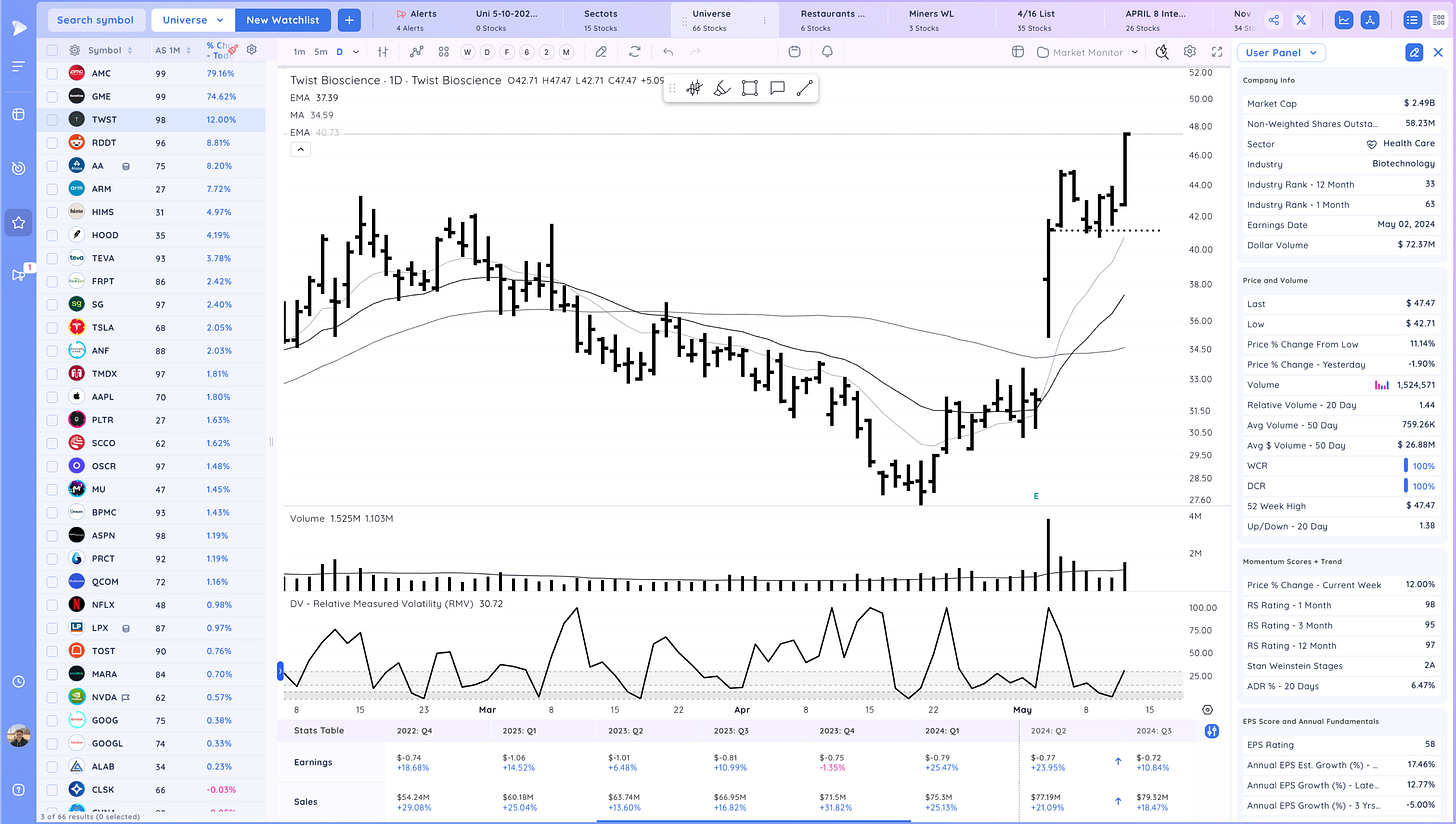This screenshot has height=824, width=1456.
Task: Switch to the APRIL 8 Inte... tab
Action: click(x=1156, y=20)
